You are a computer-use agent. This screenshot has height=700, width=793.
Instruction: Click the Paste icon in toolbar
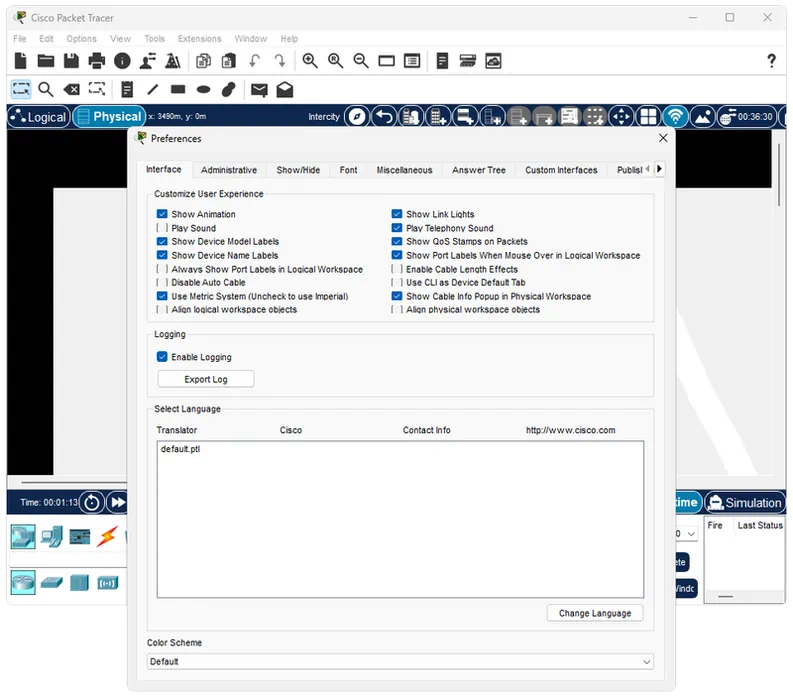tap(229, 61)
